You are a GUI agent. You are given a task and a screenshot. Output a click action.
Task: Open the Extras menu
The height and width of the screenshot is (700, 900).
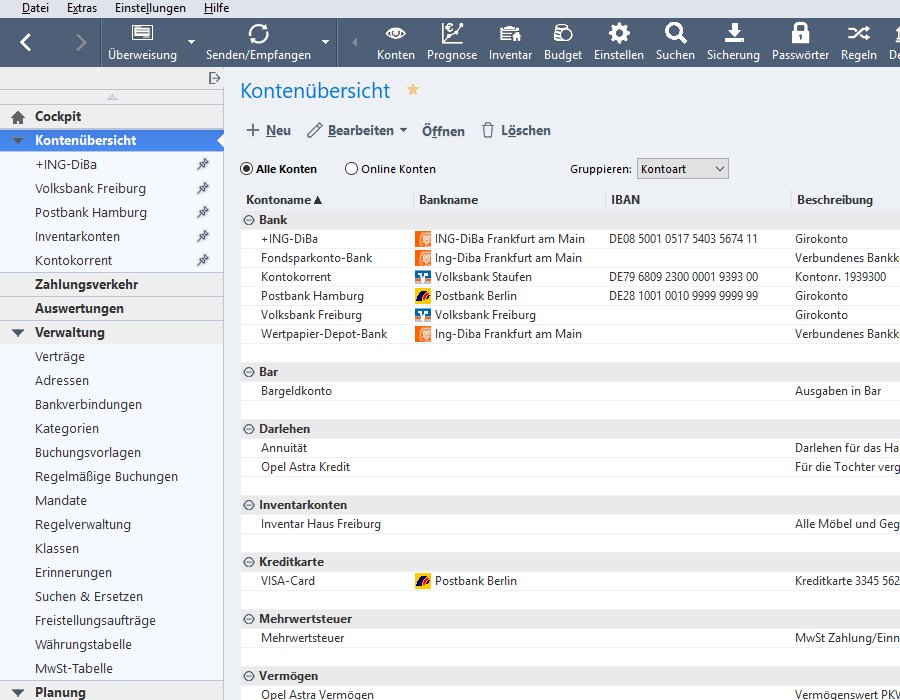click(x=82, y=8)
